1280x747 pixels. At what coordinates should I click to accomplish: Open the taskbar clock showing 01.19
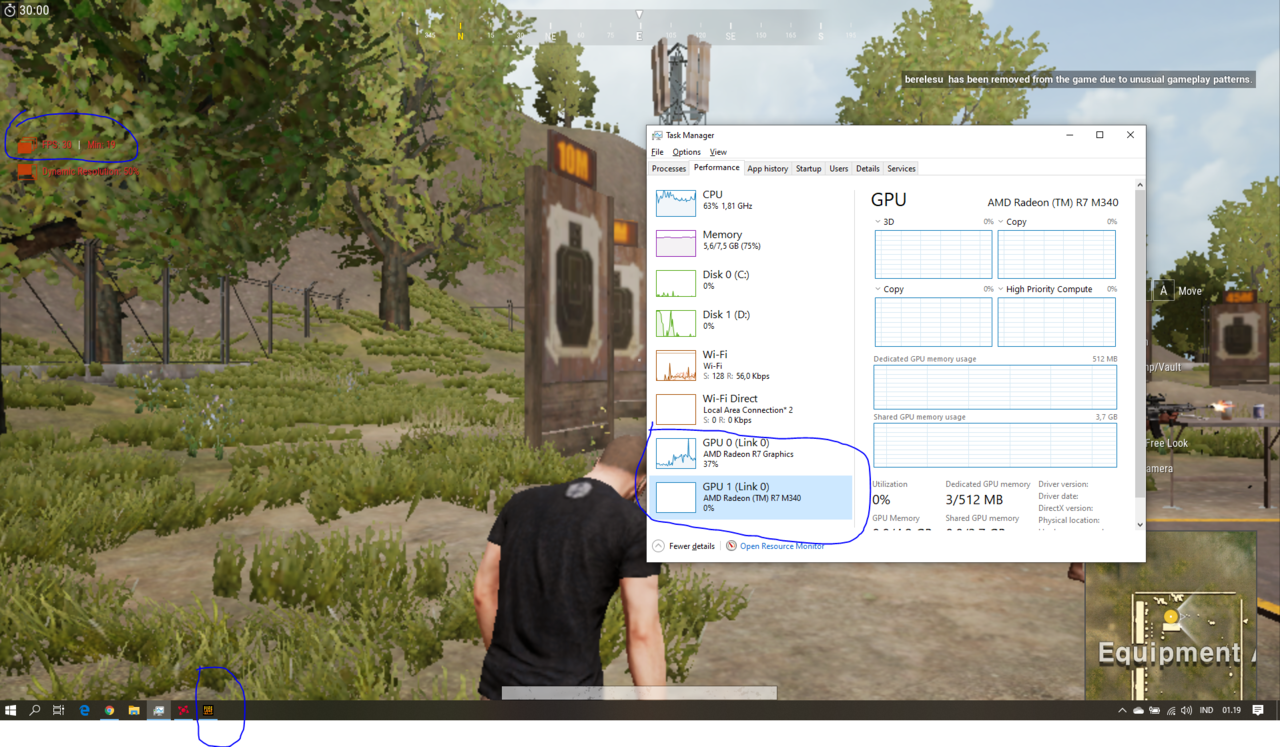pos(1230,710)
